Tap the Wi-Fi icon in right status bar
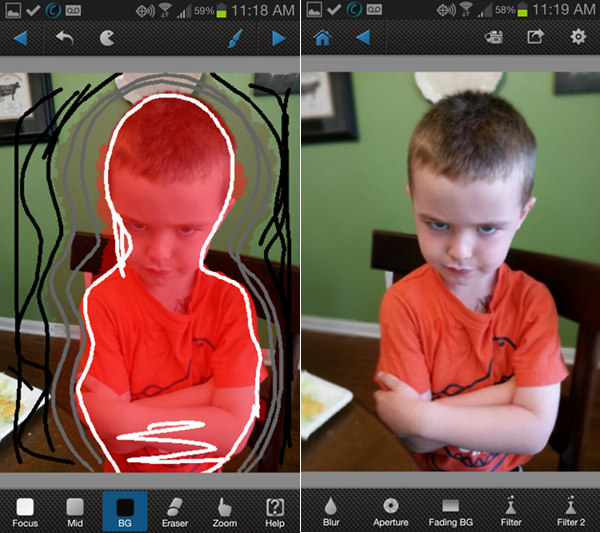The image size is (600, 533). coord(466,10)
